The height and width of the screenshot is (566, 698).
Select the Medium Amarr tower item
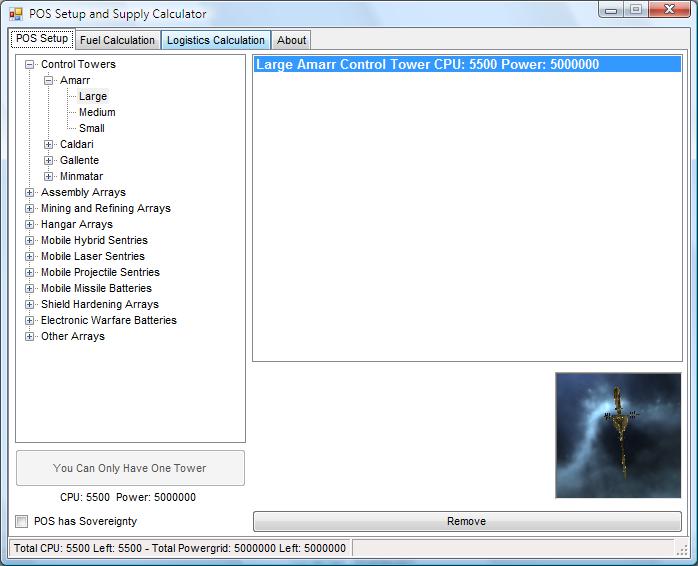[97, 112]
